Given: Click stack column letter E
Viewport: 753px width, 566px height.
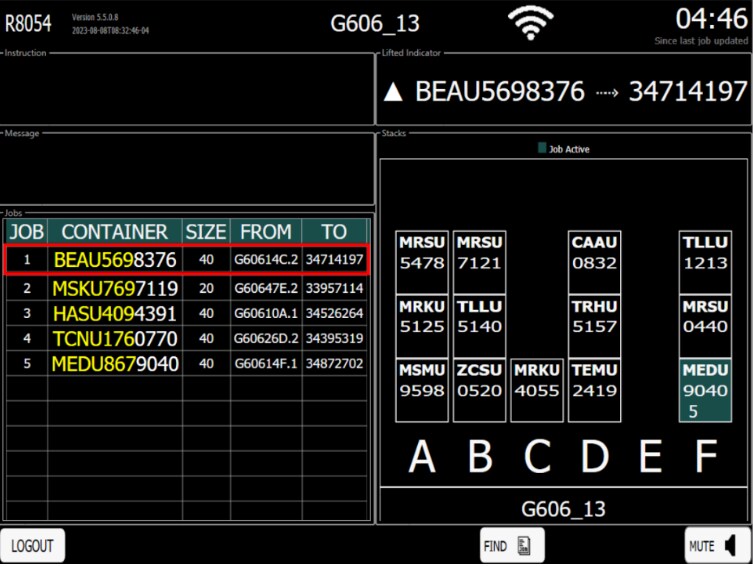Looking at the screenshot, I should coord(651,457).
